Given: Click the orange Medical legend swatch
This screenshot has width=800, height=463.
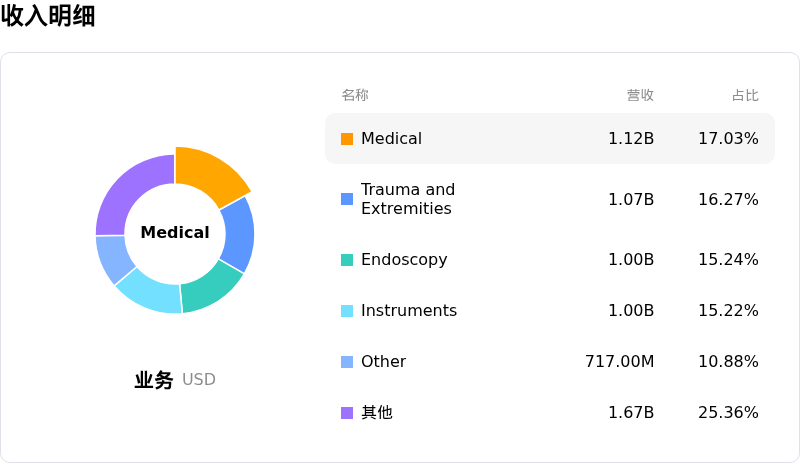Looking at the screenshot, I should (347, 139).
